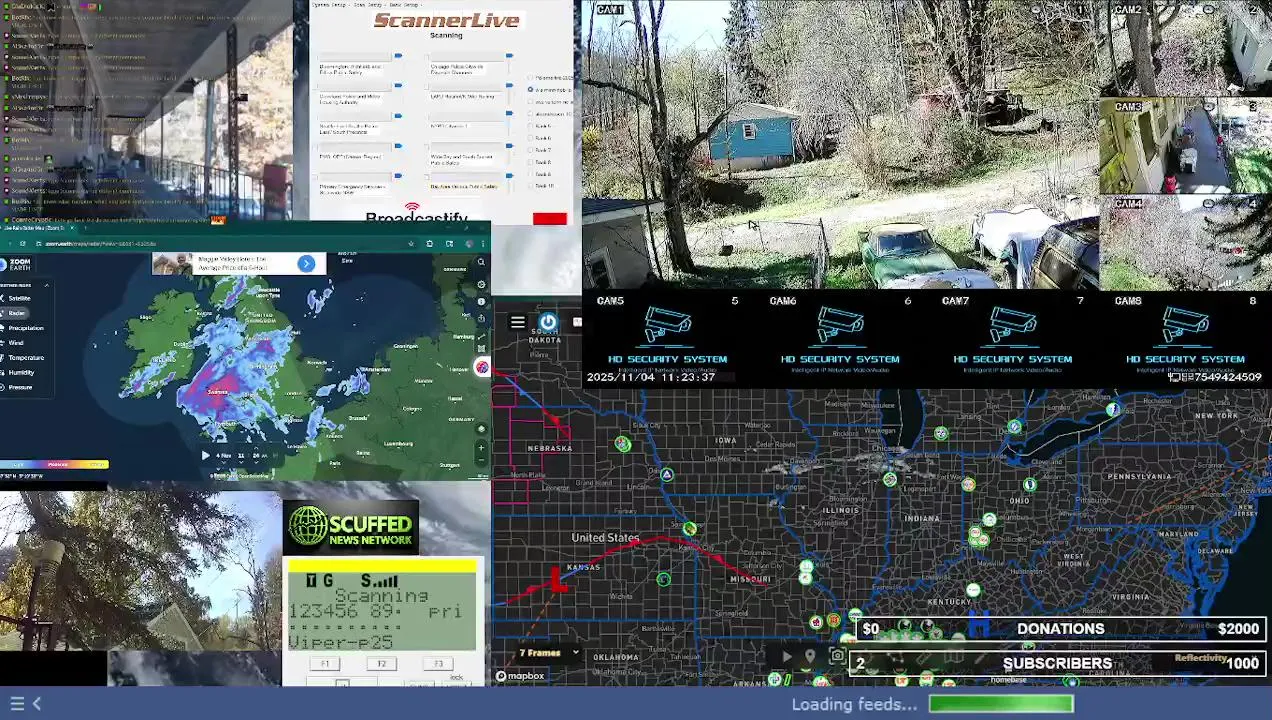The height and width of the screenshot is (720, 1272).
Task: Select the Bank 10 radio button
Action: pyautogui.click(x=531, y=186)
